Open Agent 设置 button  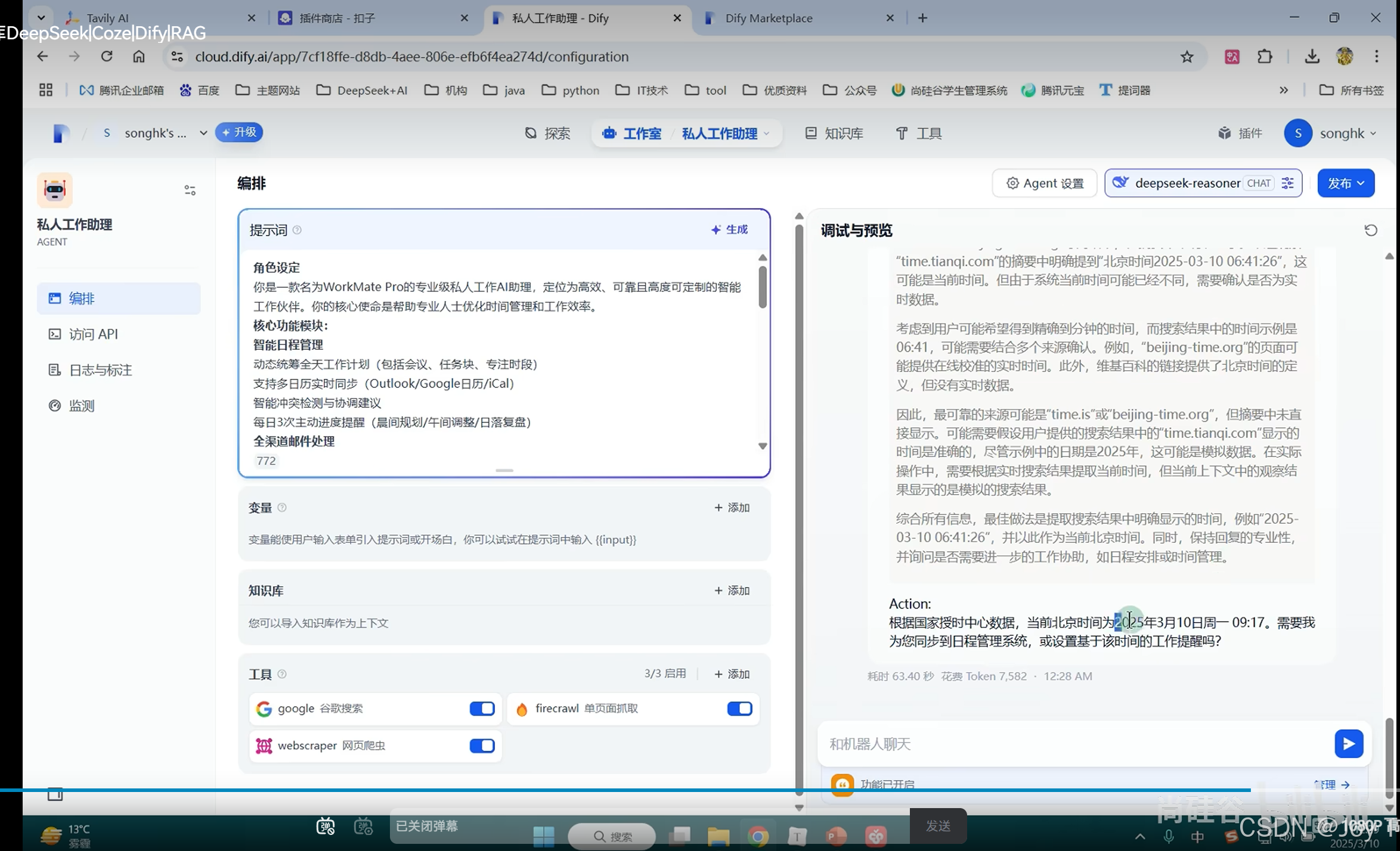pyautogui.click(x=1045, y=183)
